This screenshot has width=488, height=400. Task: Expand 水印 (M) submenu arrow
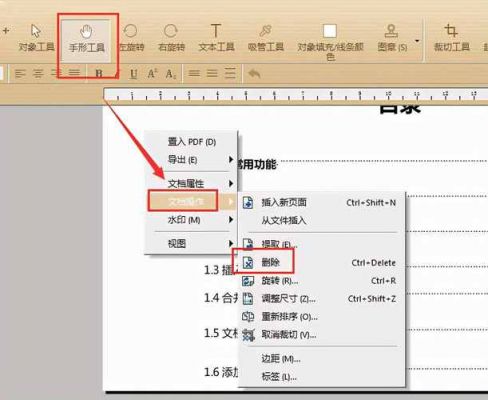point(230,220)
